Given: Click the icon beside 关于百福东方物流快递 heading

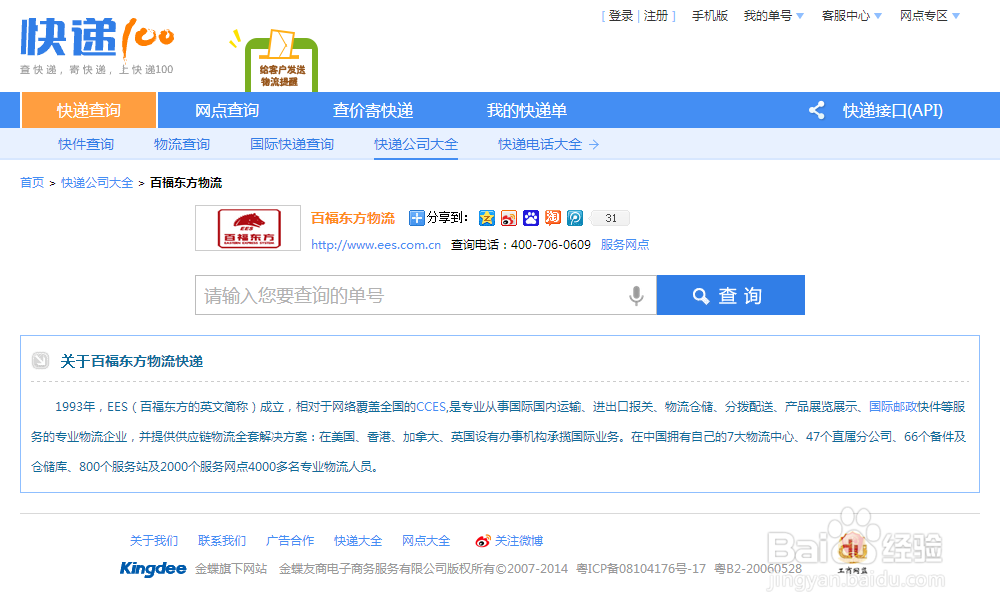Looking at the screenshot, I should (40, 361).
